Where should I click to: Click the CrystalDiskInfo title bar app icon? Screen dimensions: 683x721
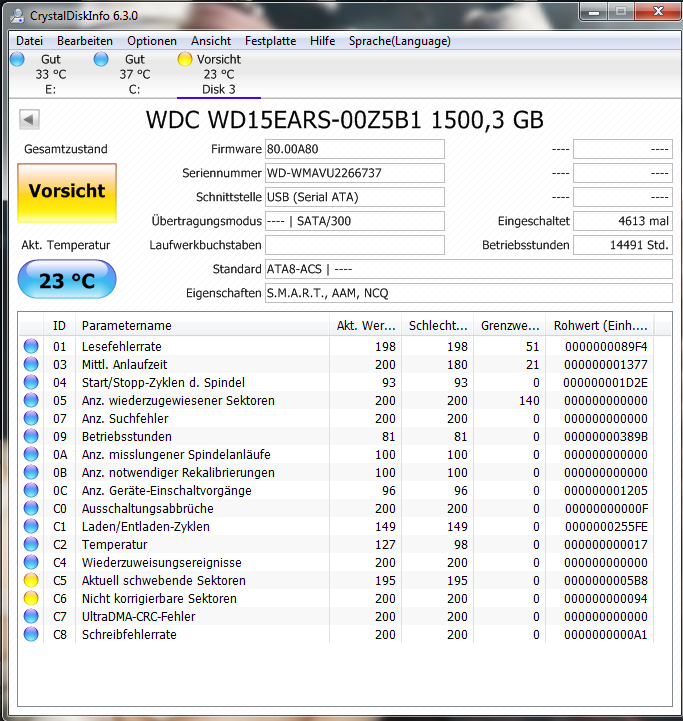pos(17,16)
